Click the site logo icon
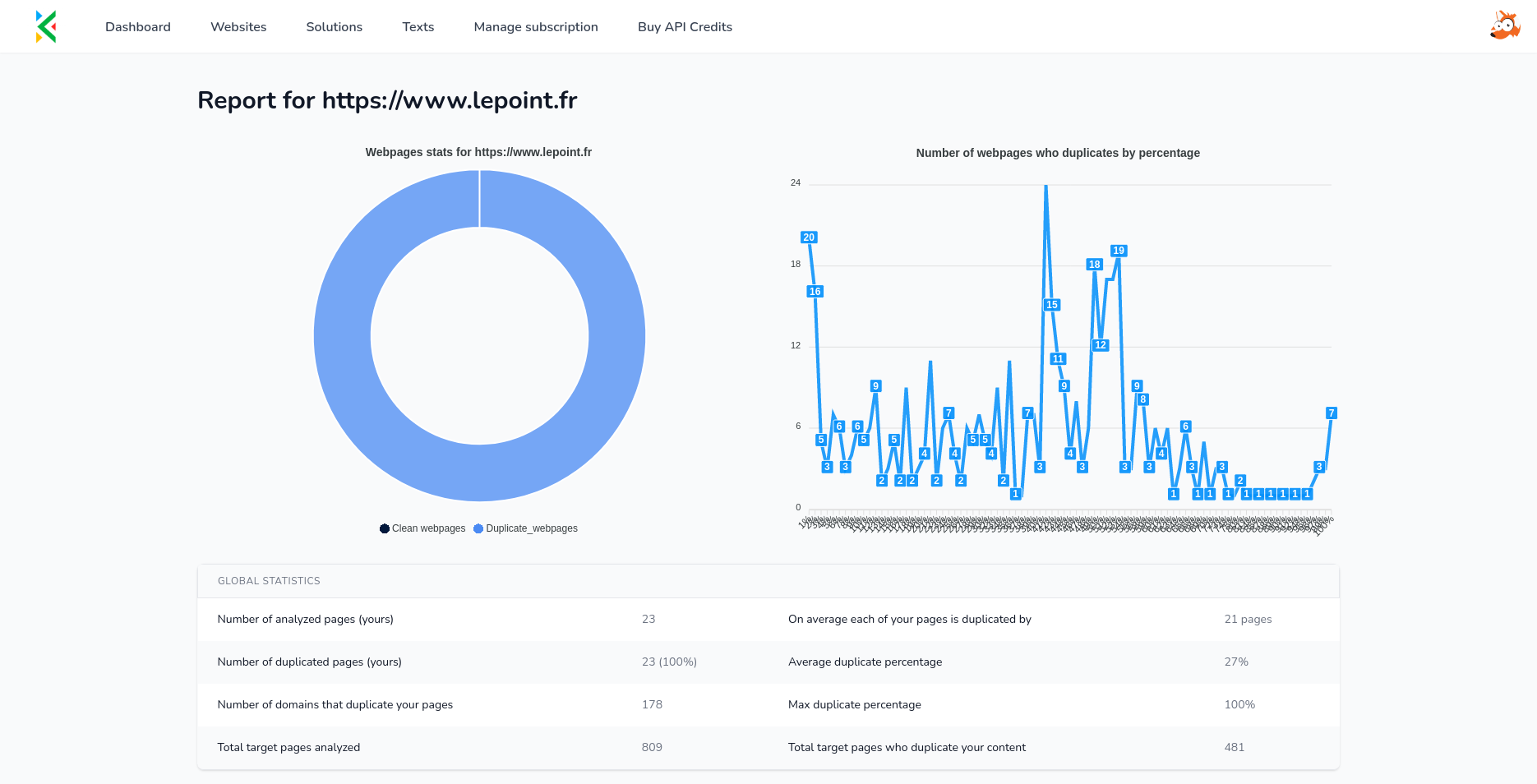Viewport: 1537px width, 784px height. 46,26
